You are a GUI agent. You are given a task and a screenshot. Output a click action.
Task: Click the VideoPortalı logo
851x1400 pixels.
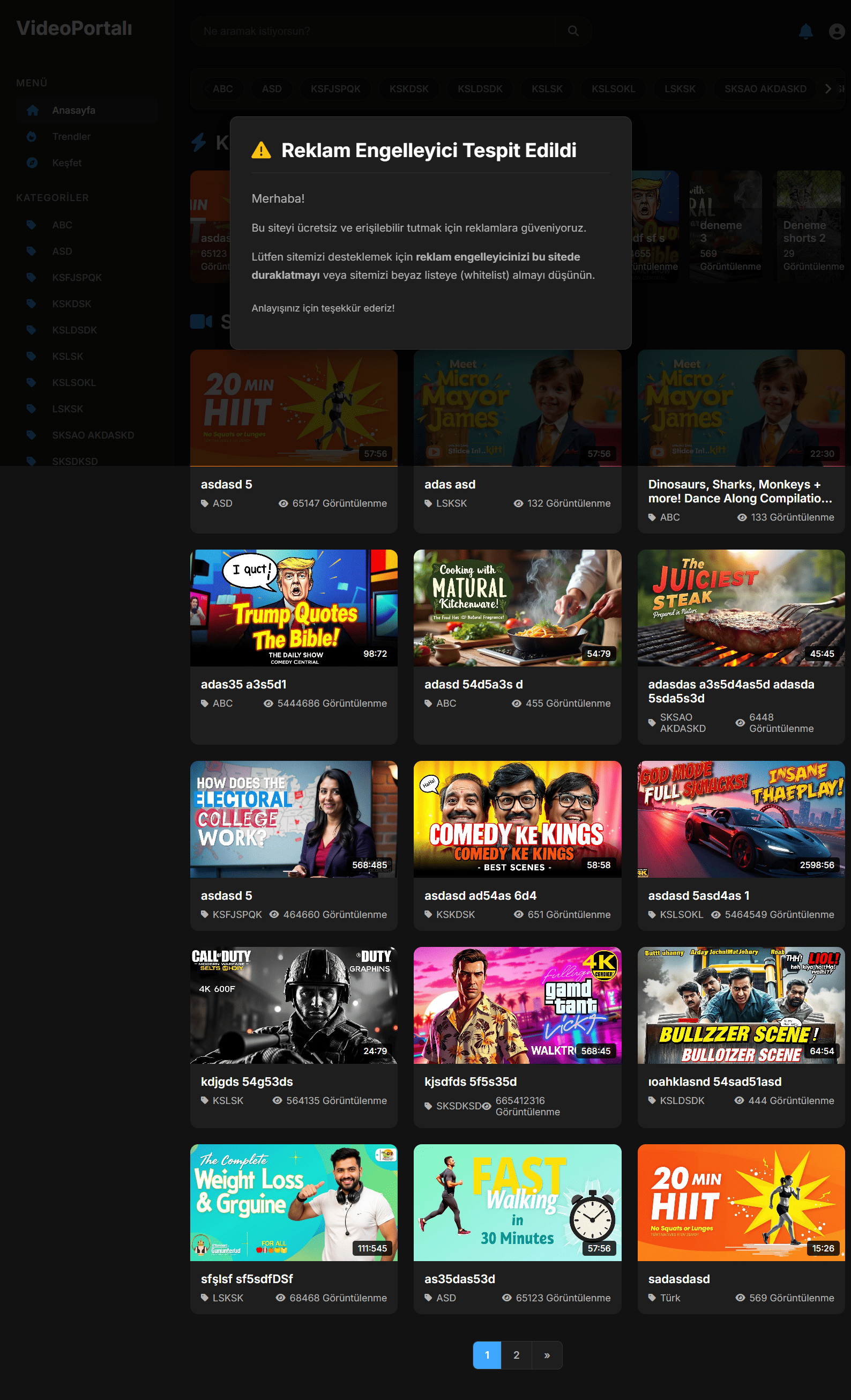point(74,28)
